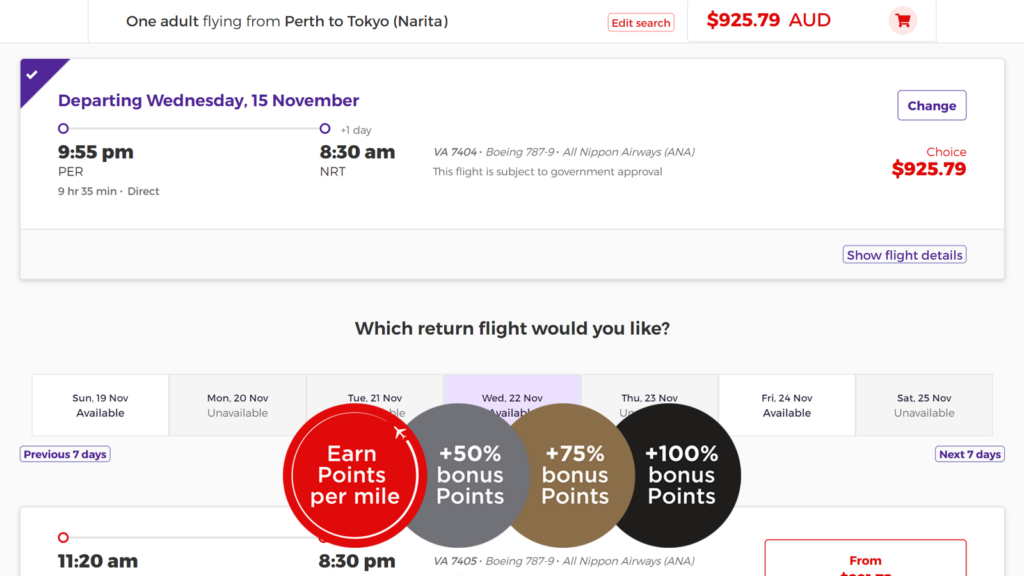Image resolution: width=1024 pixels, height=576 pixels.
Task: Open Edit search
Action: click(640, 22)
